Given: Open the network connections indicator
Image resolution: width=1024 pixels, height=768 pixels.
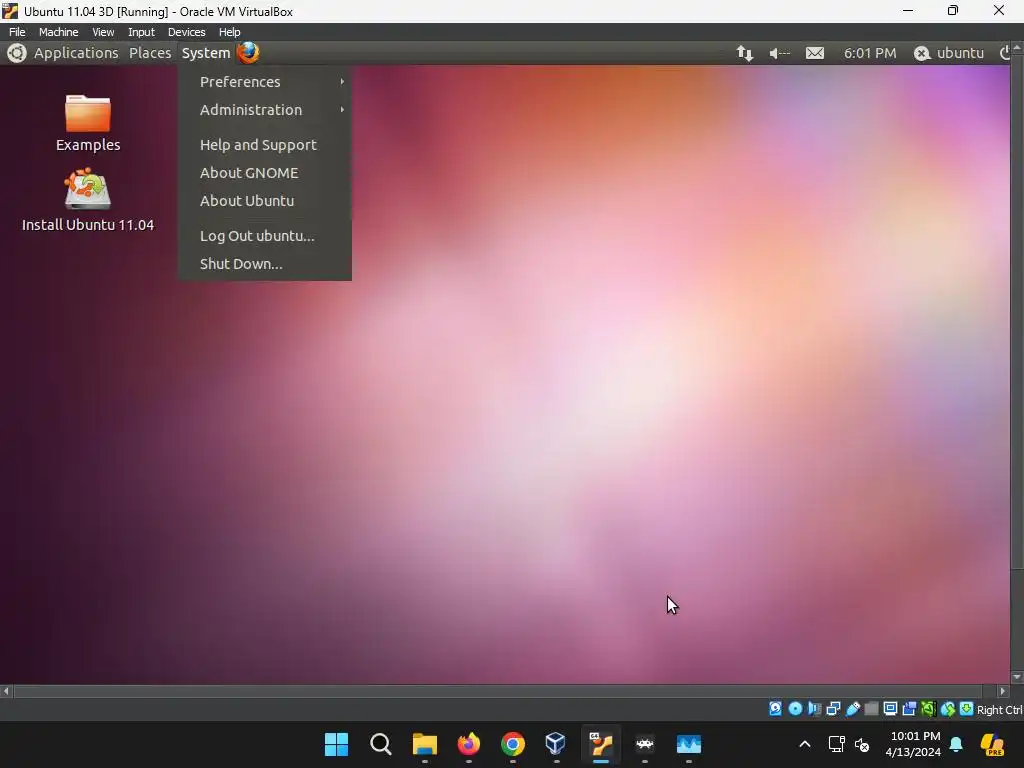Looking at the screenshot, I should [x=744, y=53].
